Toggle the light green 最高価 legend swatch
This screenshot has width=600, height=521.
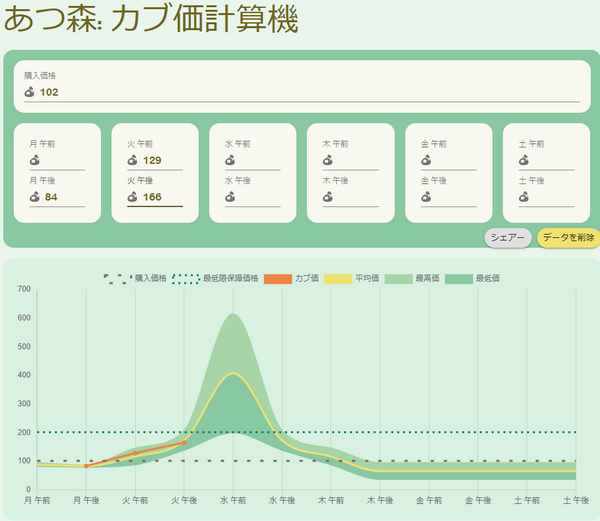click(x=398, y=279)
